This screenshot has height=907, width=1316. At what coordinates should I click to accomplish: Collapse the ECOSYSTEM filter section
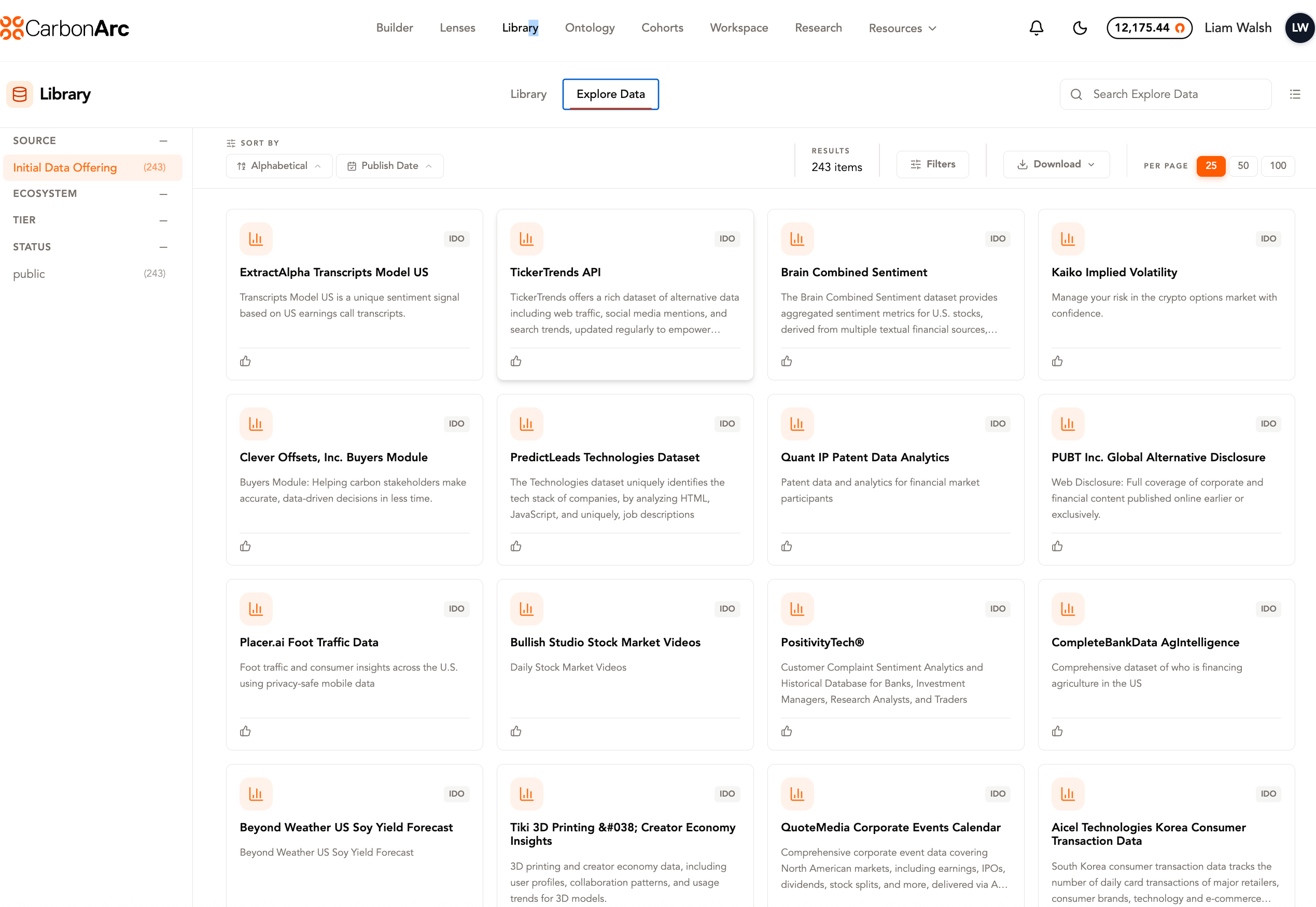pos(164,194)
